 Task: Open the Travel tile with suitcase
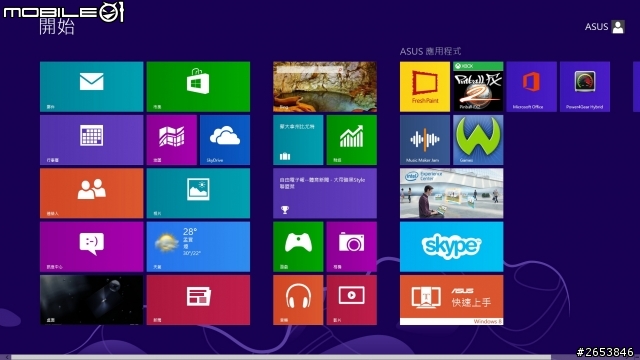click(298, 140)
